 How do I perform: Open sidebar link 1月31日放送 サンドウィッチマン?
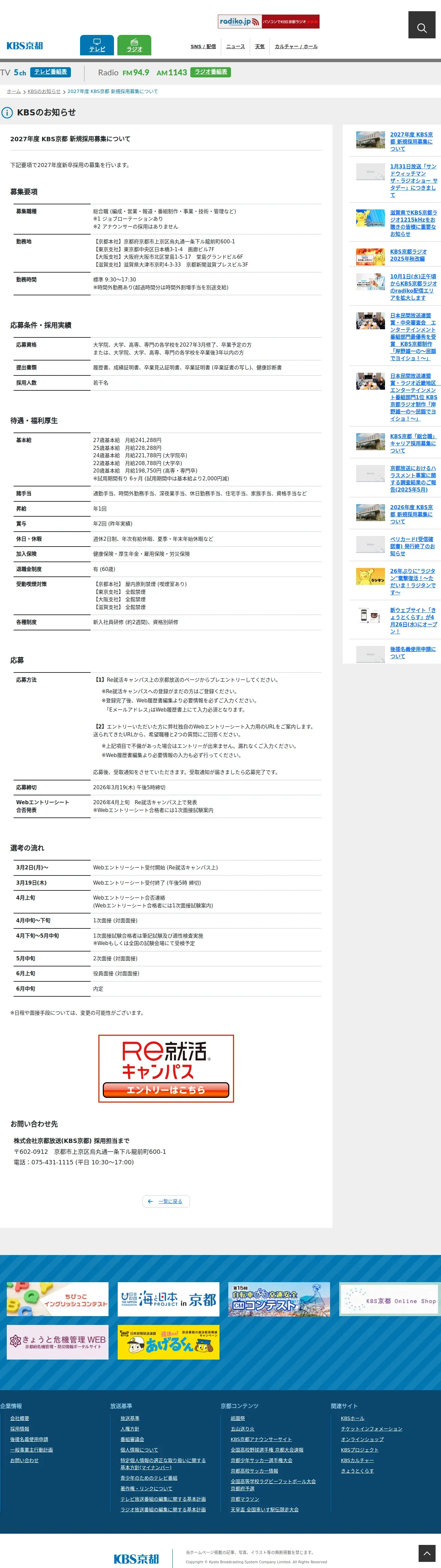[414, 181]
